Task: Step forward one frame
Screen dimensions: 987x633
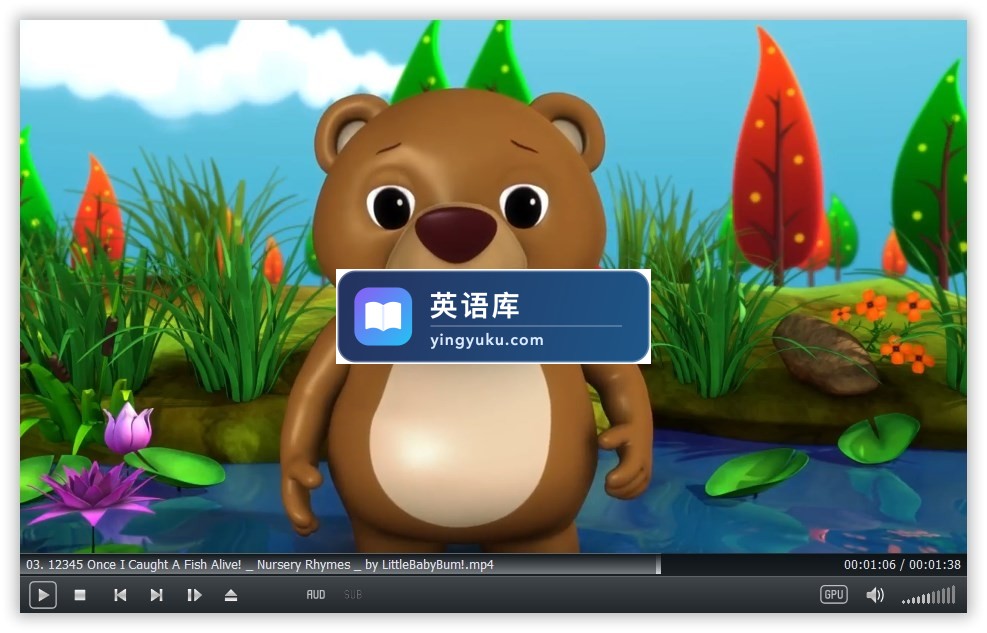Action: [195, 595]
